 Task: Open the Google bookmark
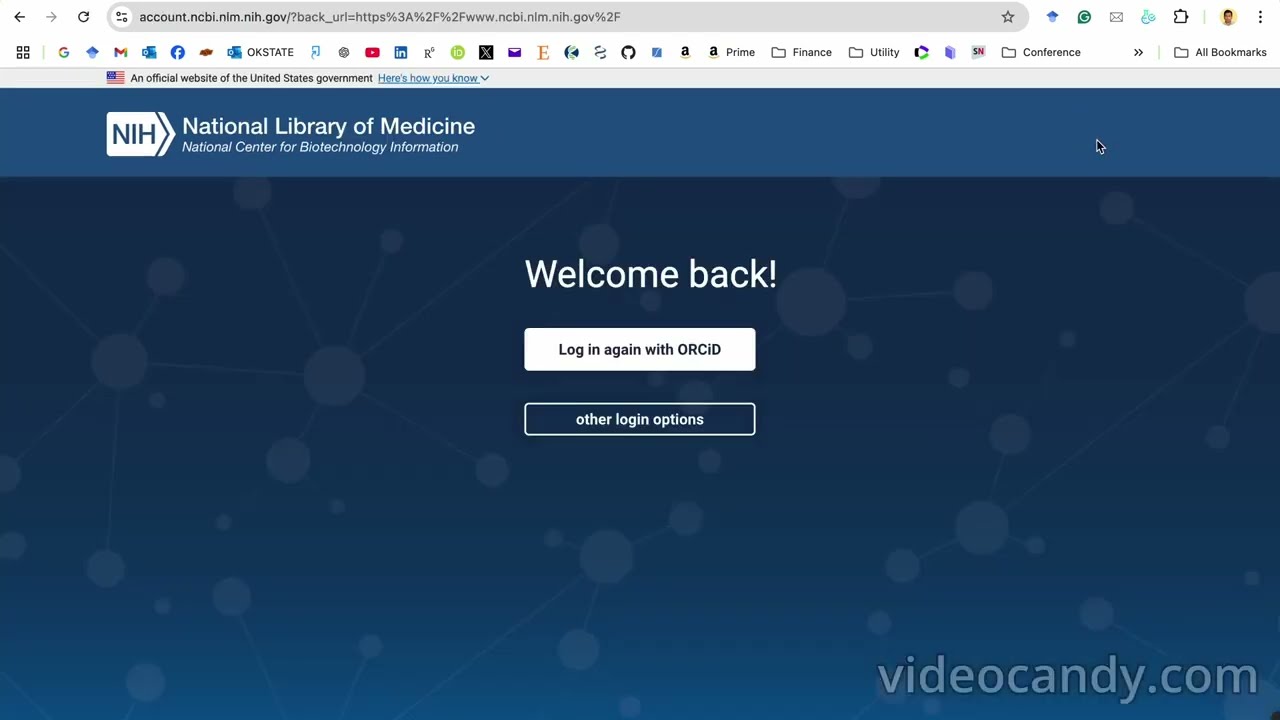pyautogui.click(x=64, y=52)
